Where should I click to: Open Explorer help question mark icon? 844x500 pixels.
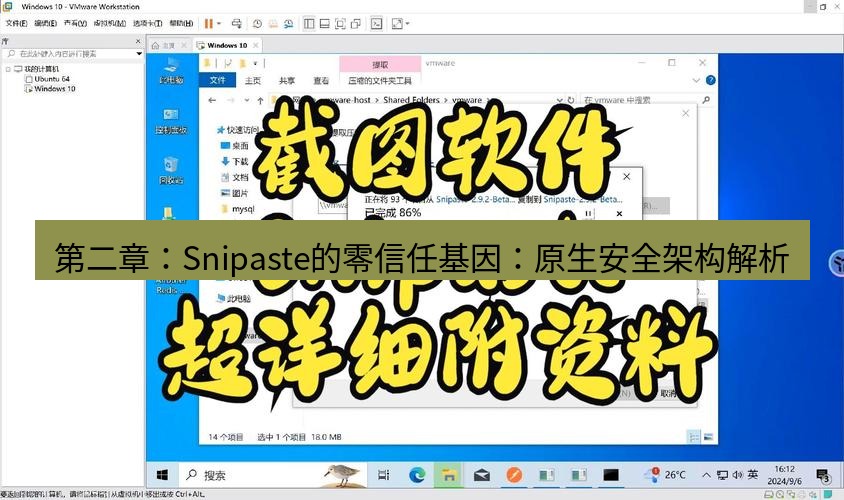click(x=711, y=80)
